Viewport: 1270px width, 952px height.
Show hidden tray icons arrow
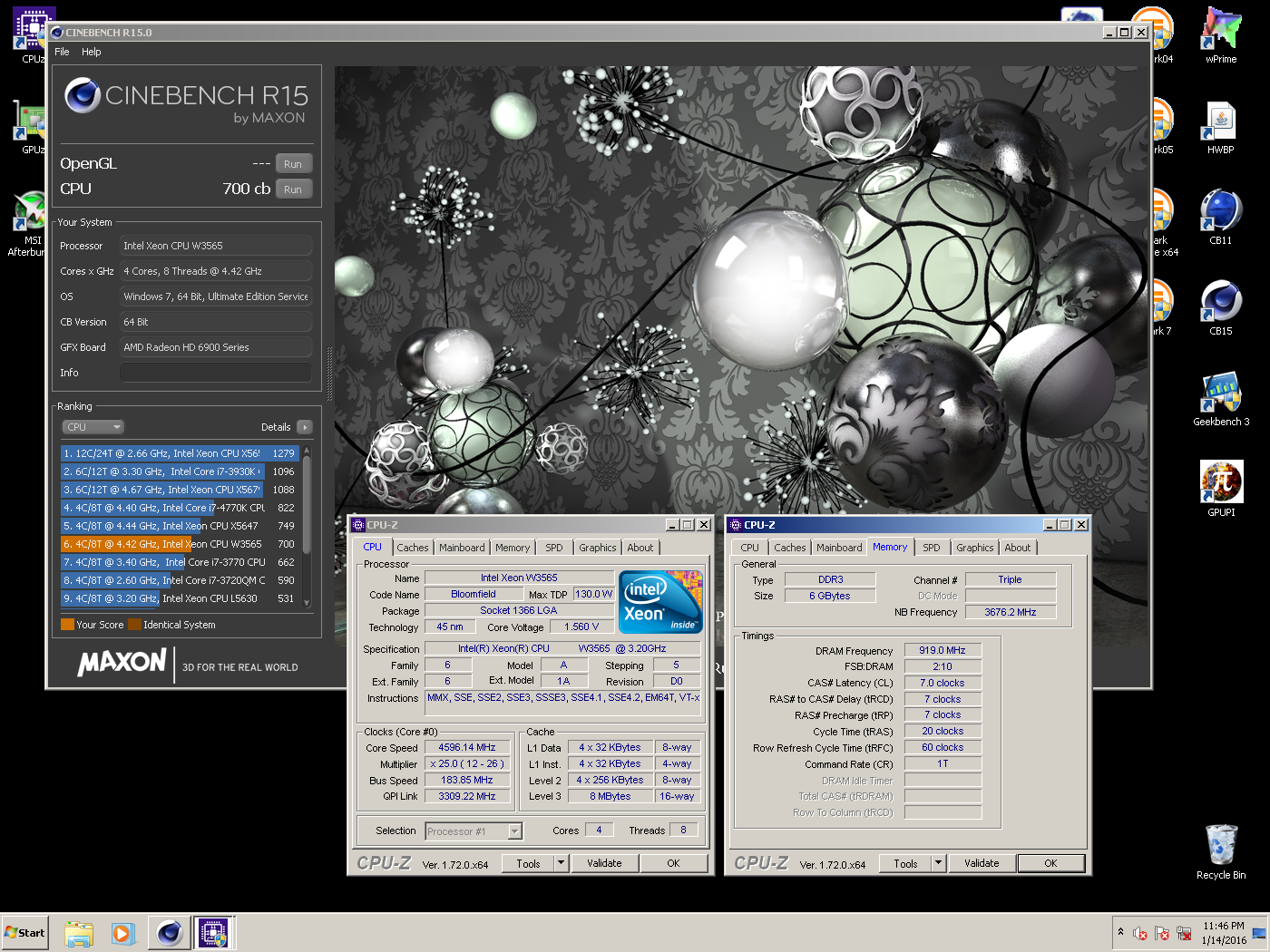coord(1120,932)
